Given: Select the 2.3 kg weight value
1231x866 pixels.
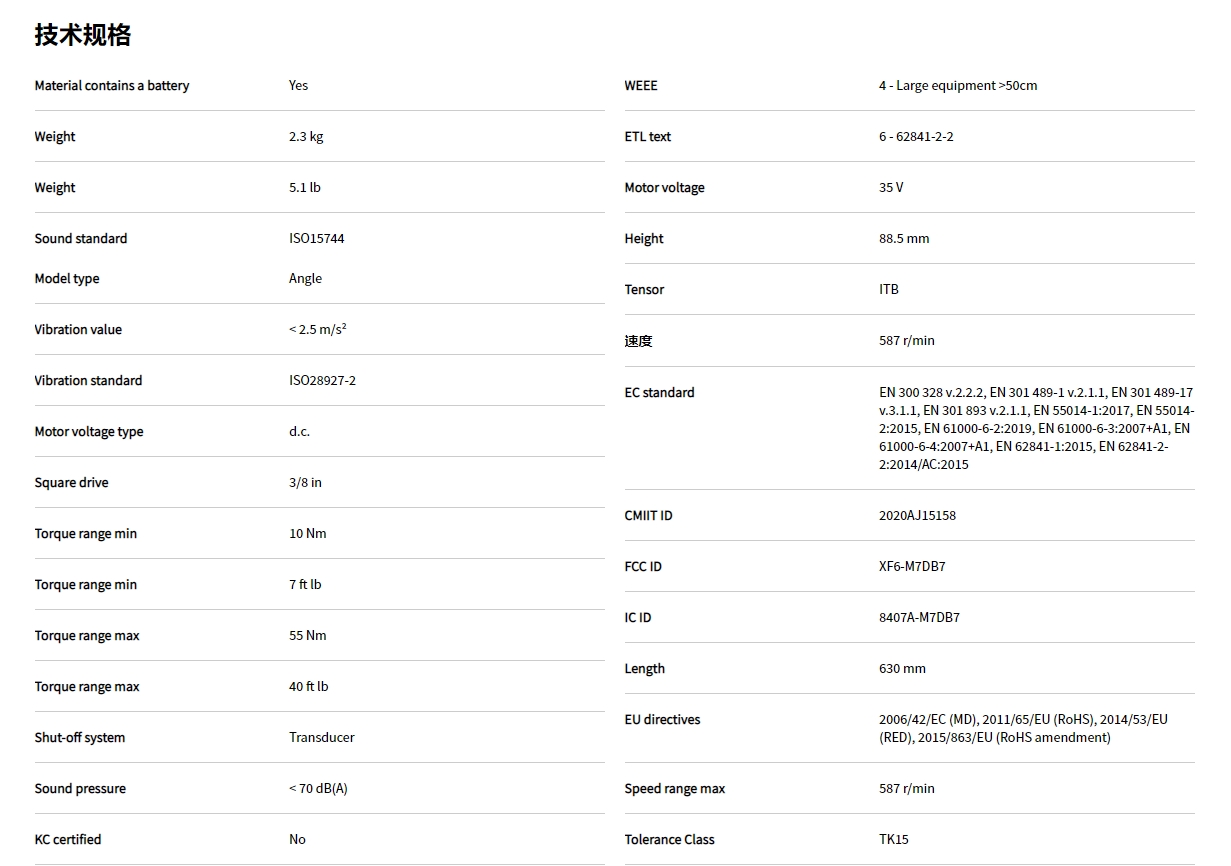Looking at the screenshot, I should tap(306, 137).
